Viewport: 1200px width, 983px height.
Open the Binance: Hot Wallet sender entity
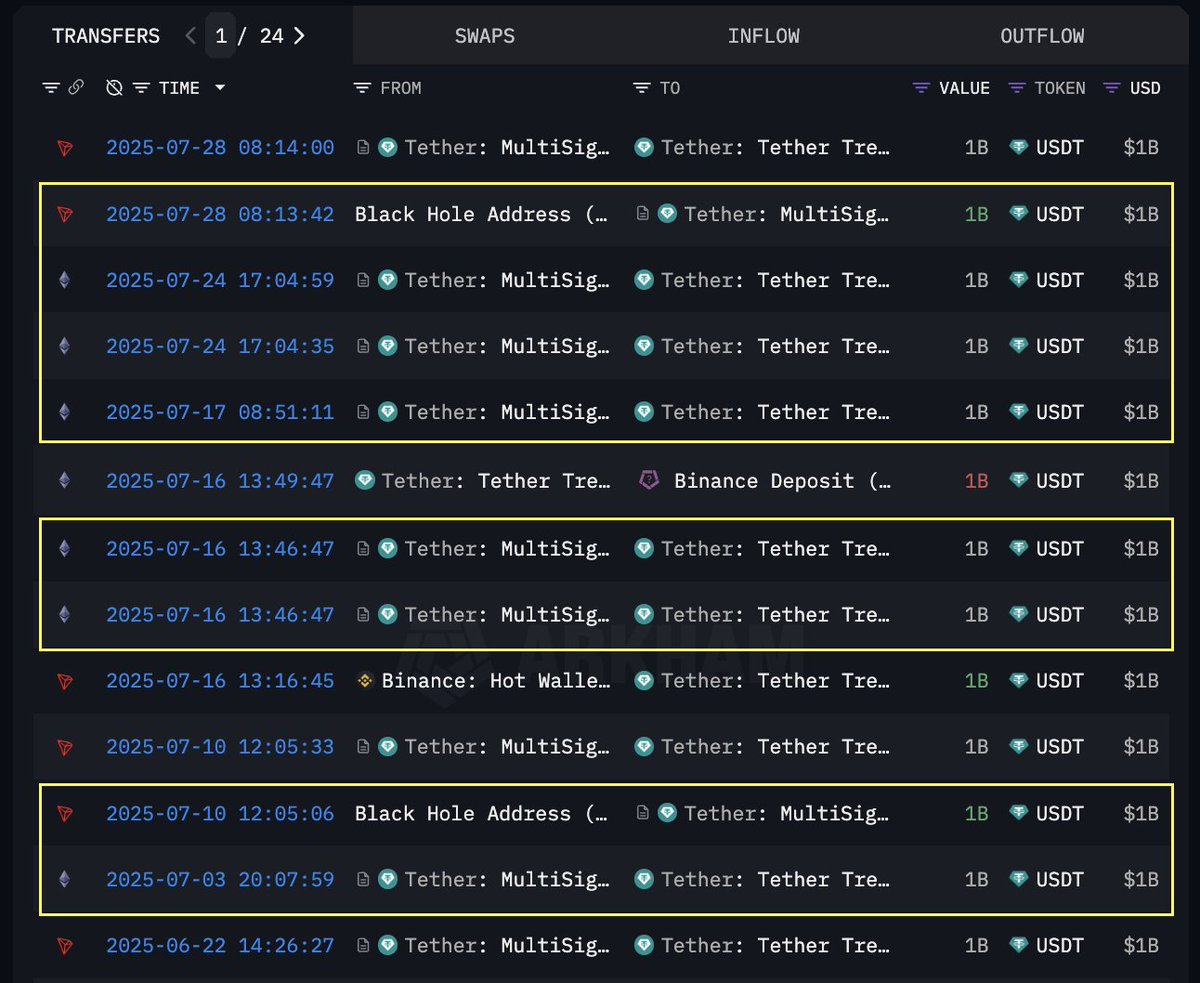click(x=496, y=681)
